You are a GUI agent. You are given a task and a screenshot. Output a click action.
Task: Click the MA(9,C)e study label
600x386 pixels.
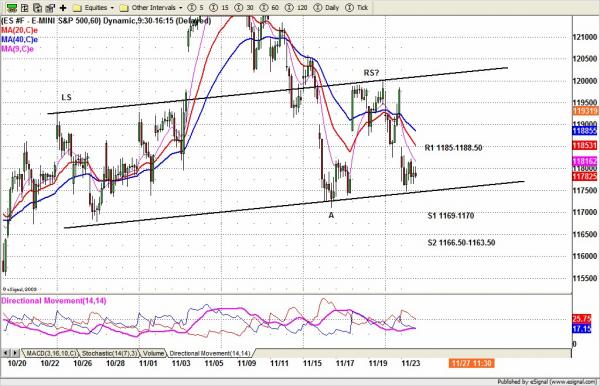click(x=17, y=49)
